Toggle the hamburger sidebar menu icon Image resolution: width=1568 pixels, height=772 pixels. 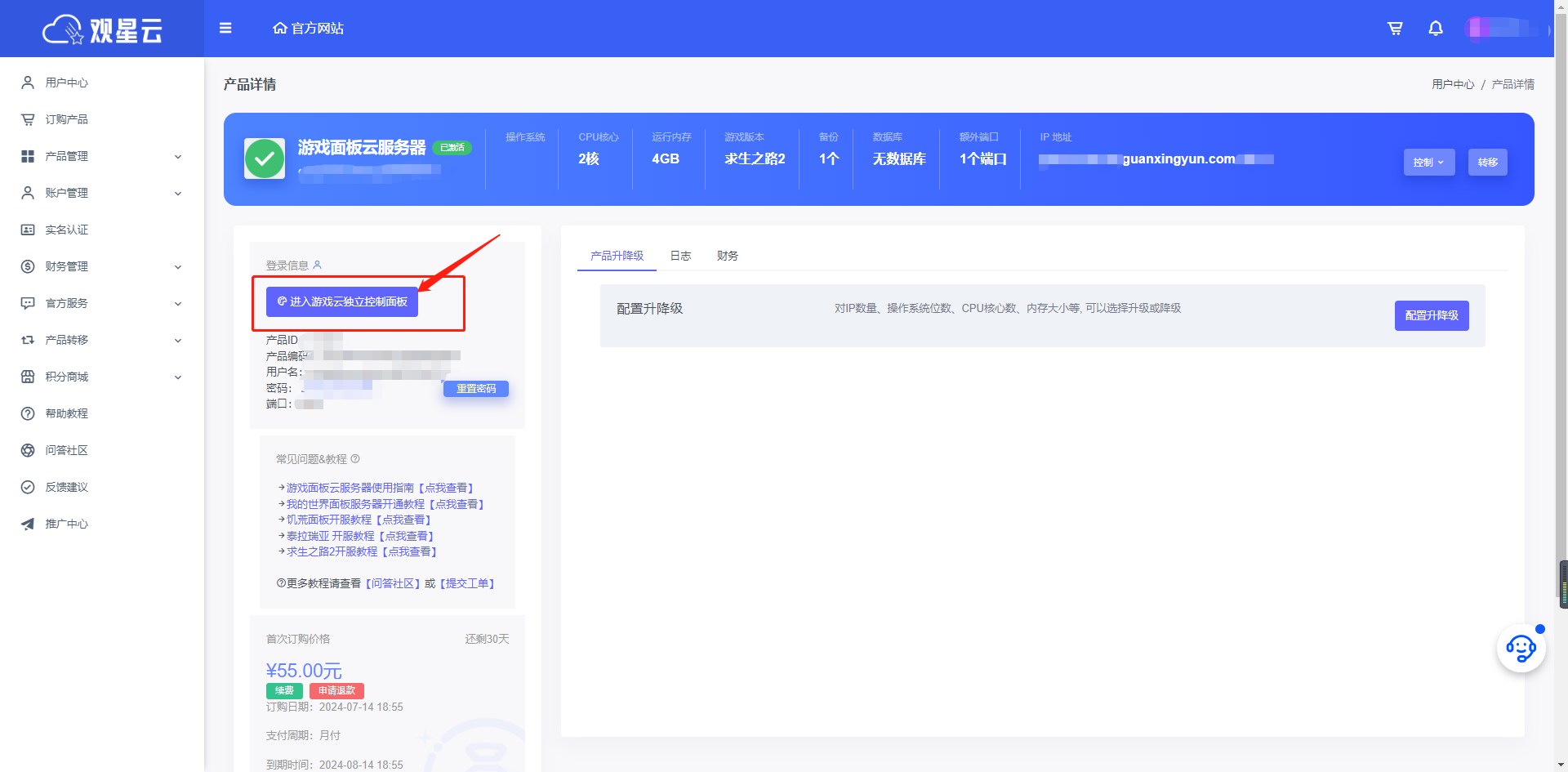tap(225, 29)
